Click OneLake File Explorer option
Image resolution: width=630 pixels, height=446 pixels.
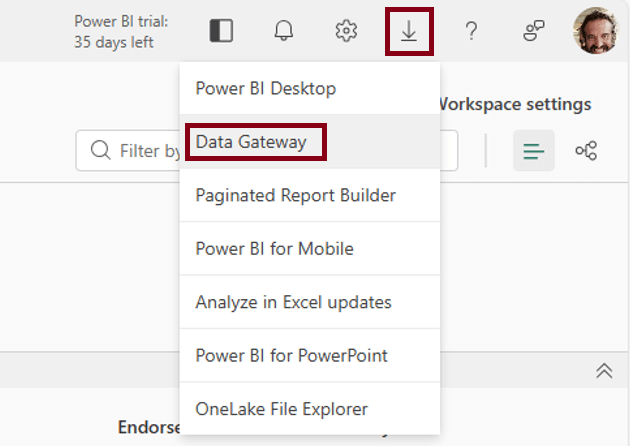click(281, 408)
